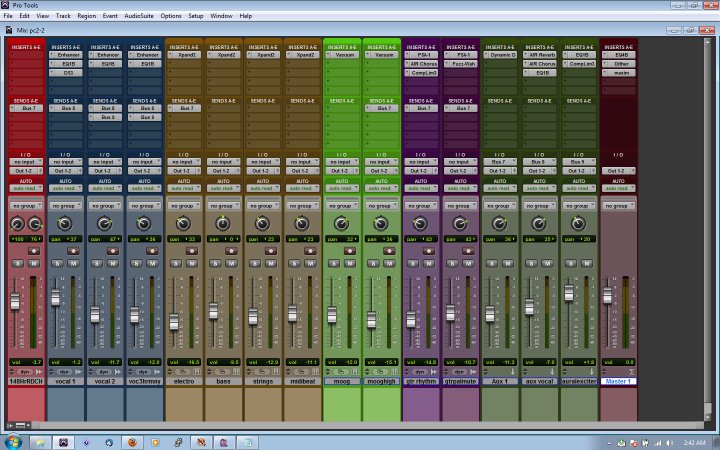Click pan knob on the Aux 1 channel

click(x=499, y=223)
